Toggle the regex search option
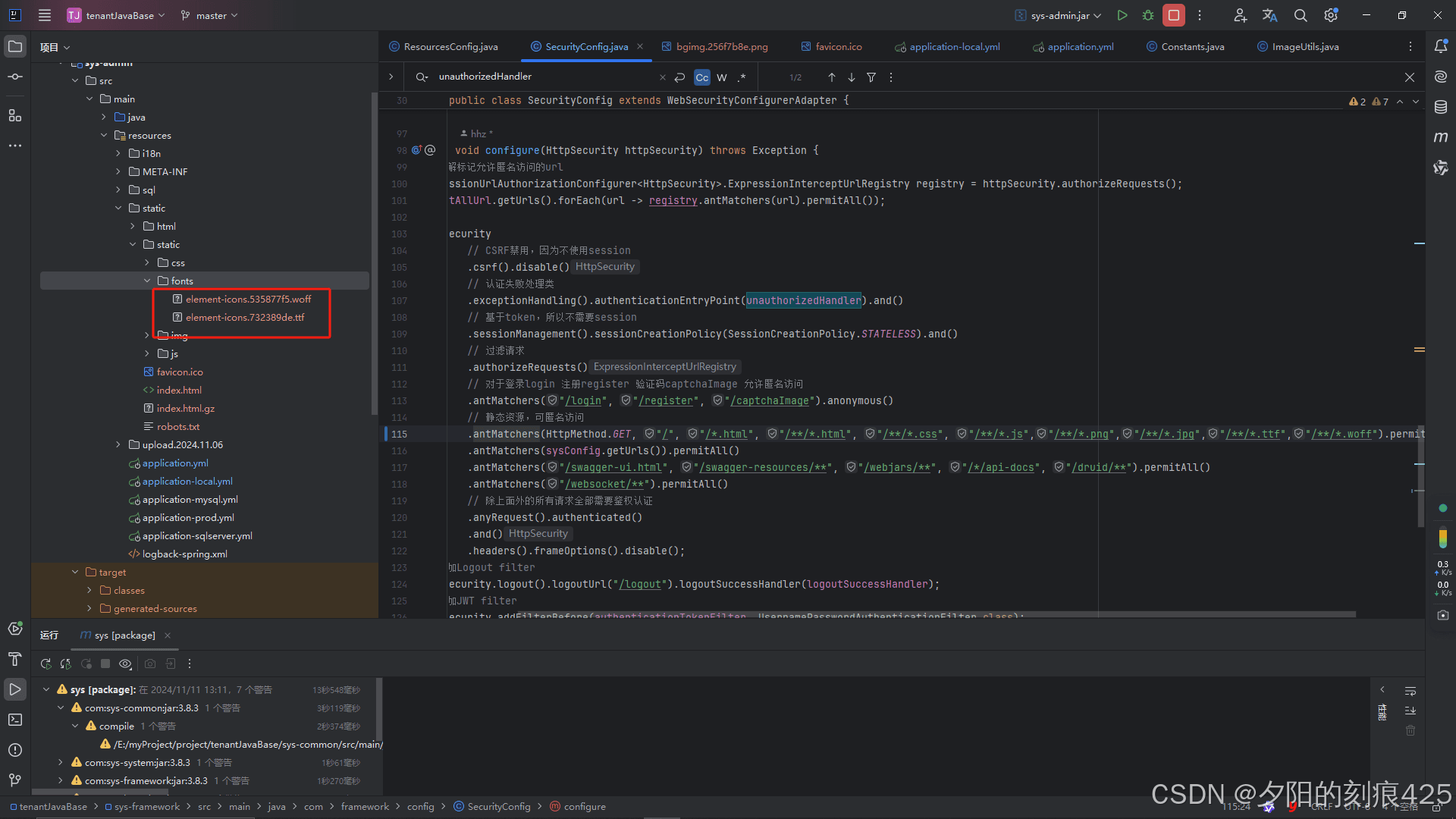 coord(742,77)
